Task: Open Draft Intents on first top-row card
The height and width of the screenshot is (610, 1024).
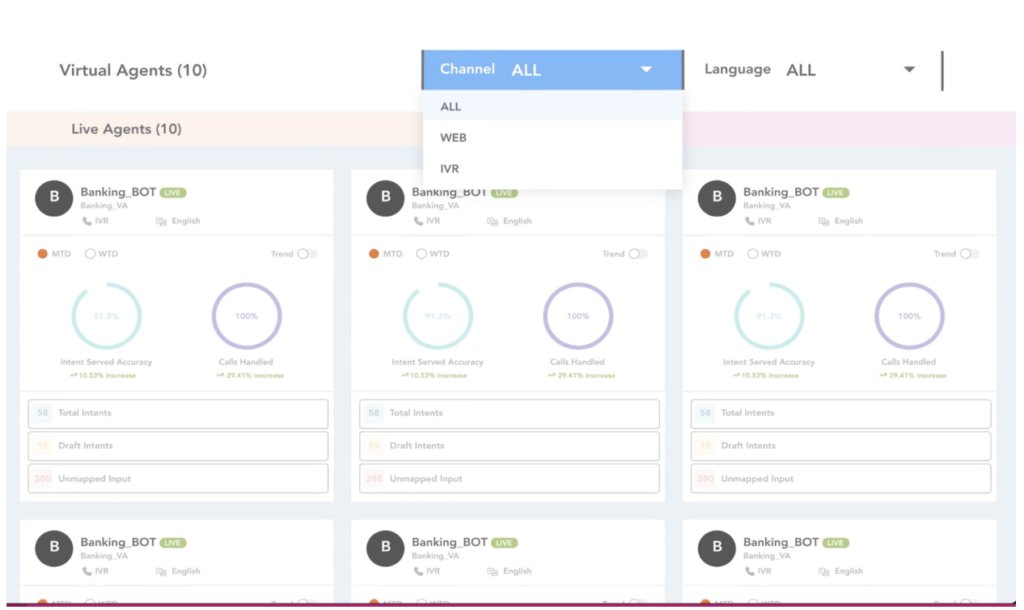Action: (178, 446)
